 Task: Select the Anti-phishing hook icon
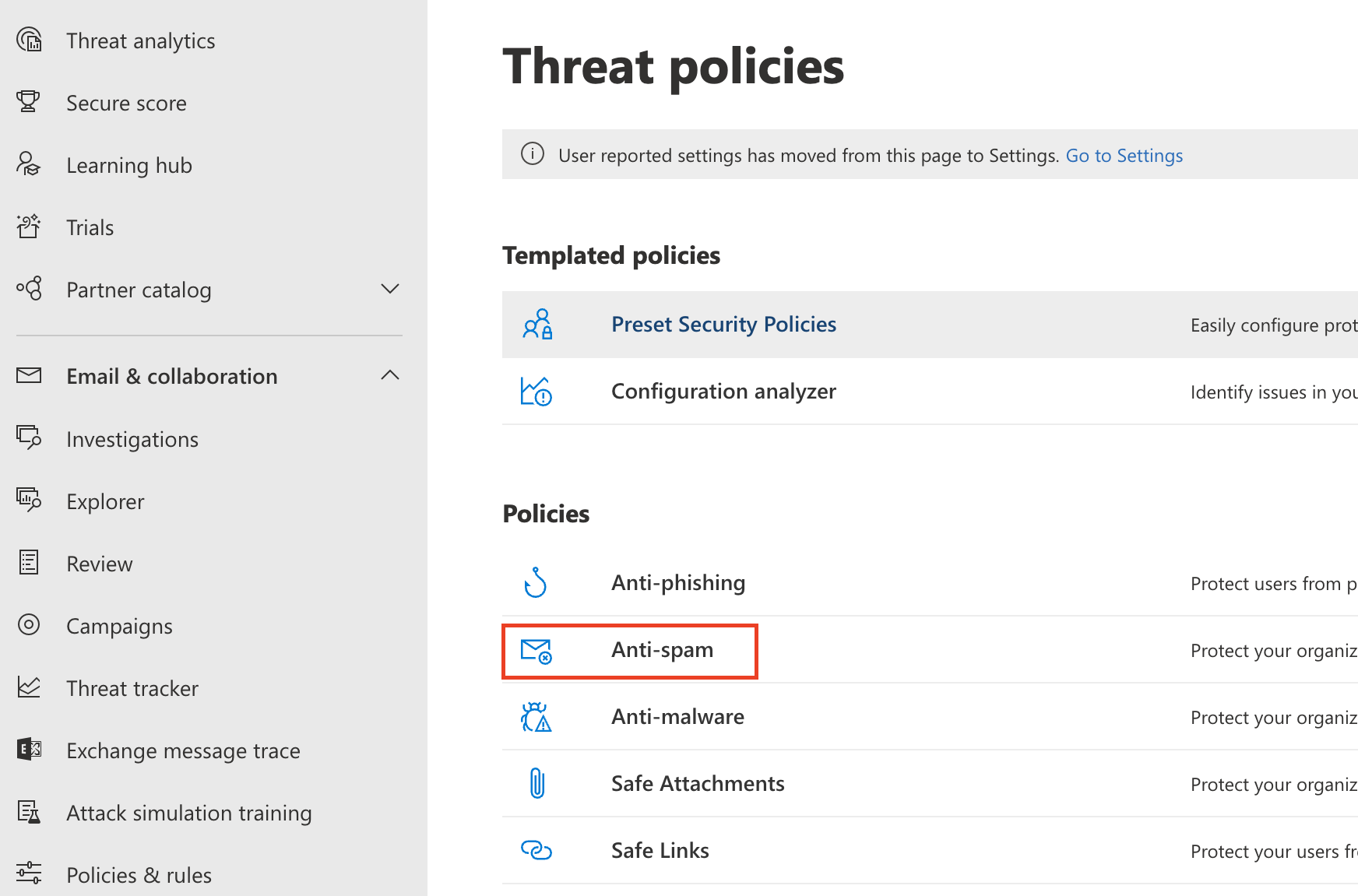point(537,582)
